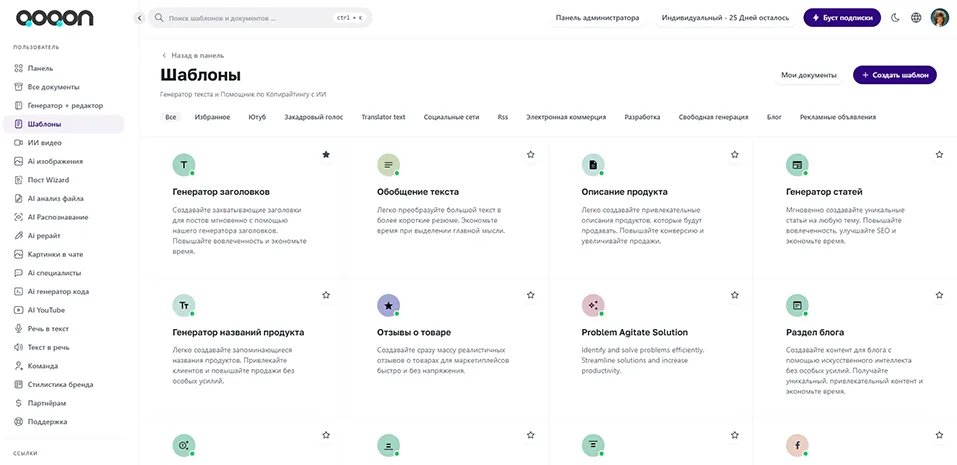Image resolution: width=957 pixels, height=465 pixels.
Task: Switch to the Избранное filter tab
Action: coord(212,117)
